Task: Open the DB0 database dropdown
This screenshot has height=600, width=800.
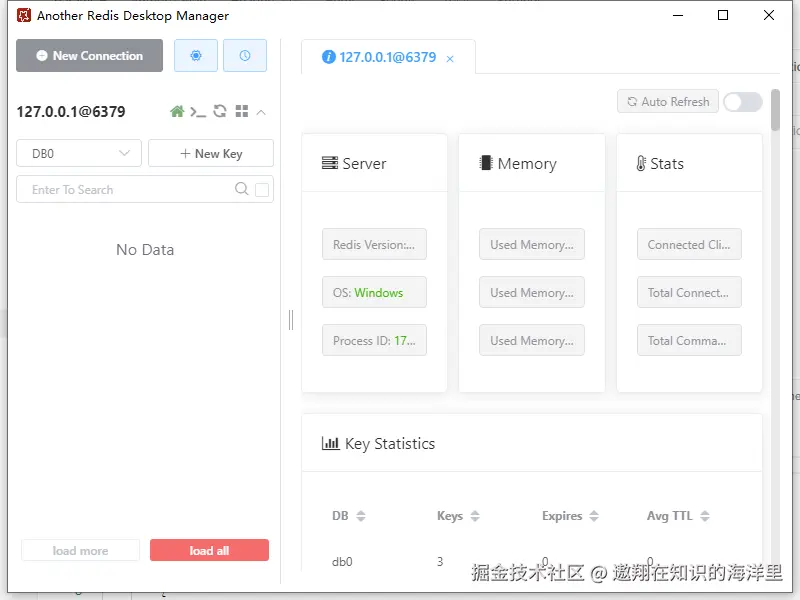Action: (79, 153)
